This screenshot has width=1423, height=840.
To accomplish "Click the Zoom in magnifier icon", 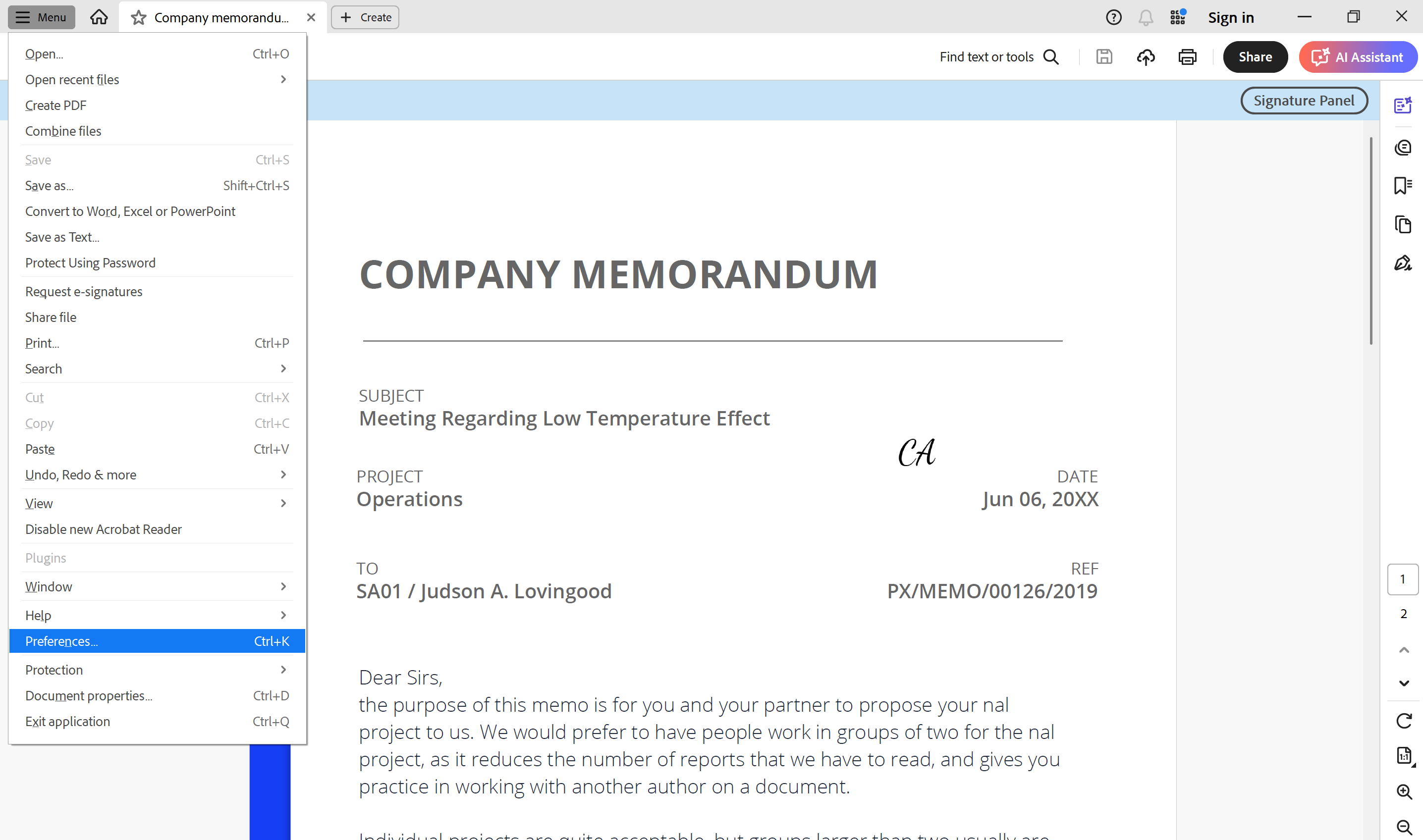I will tap(1403, 791).
